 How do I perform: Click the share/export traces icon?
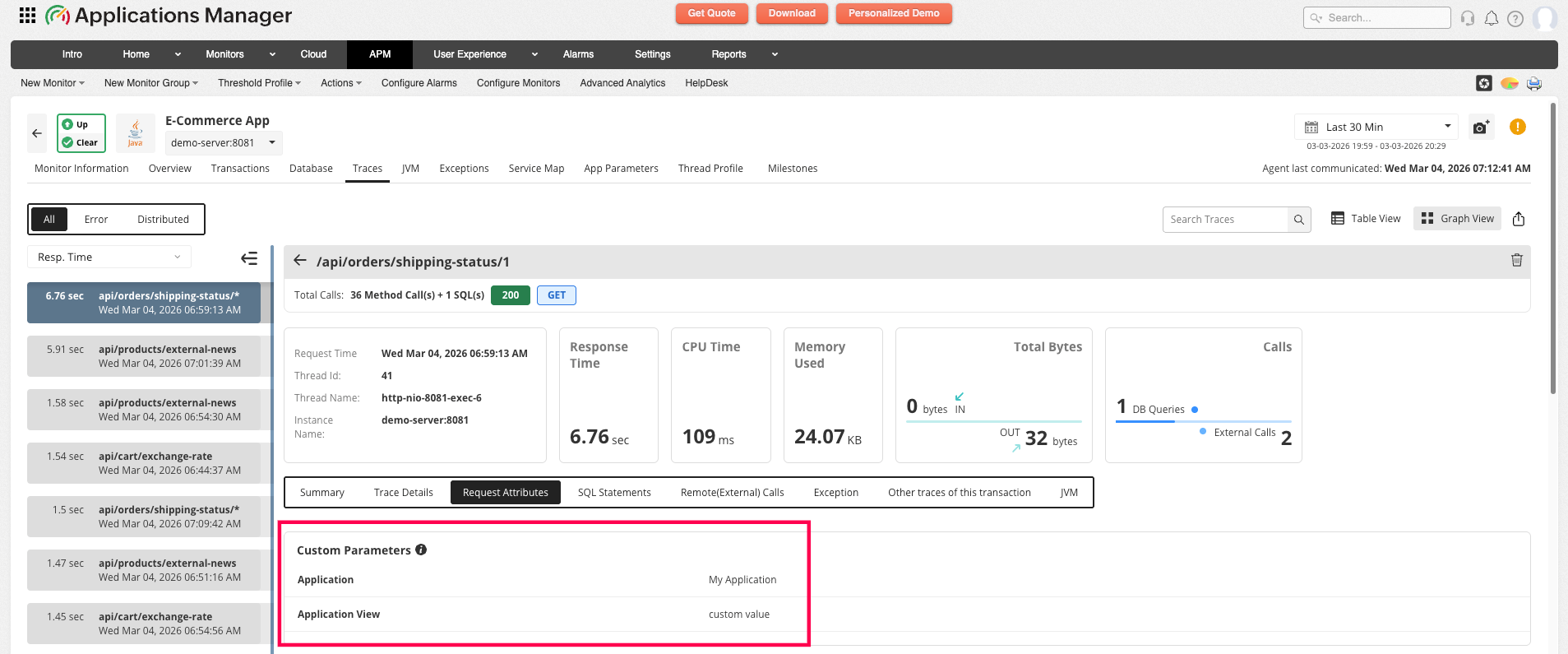1518,219
